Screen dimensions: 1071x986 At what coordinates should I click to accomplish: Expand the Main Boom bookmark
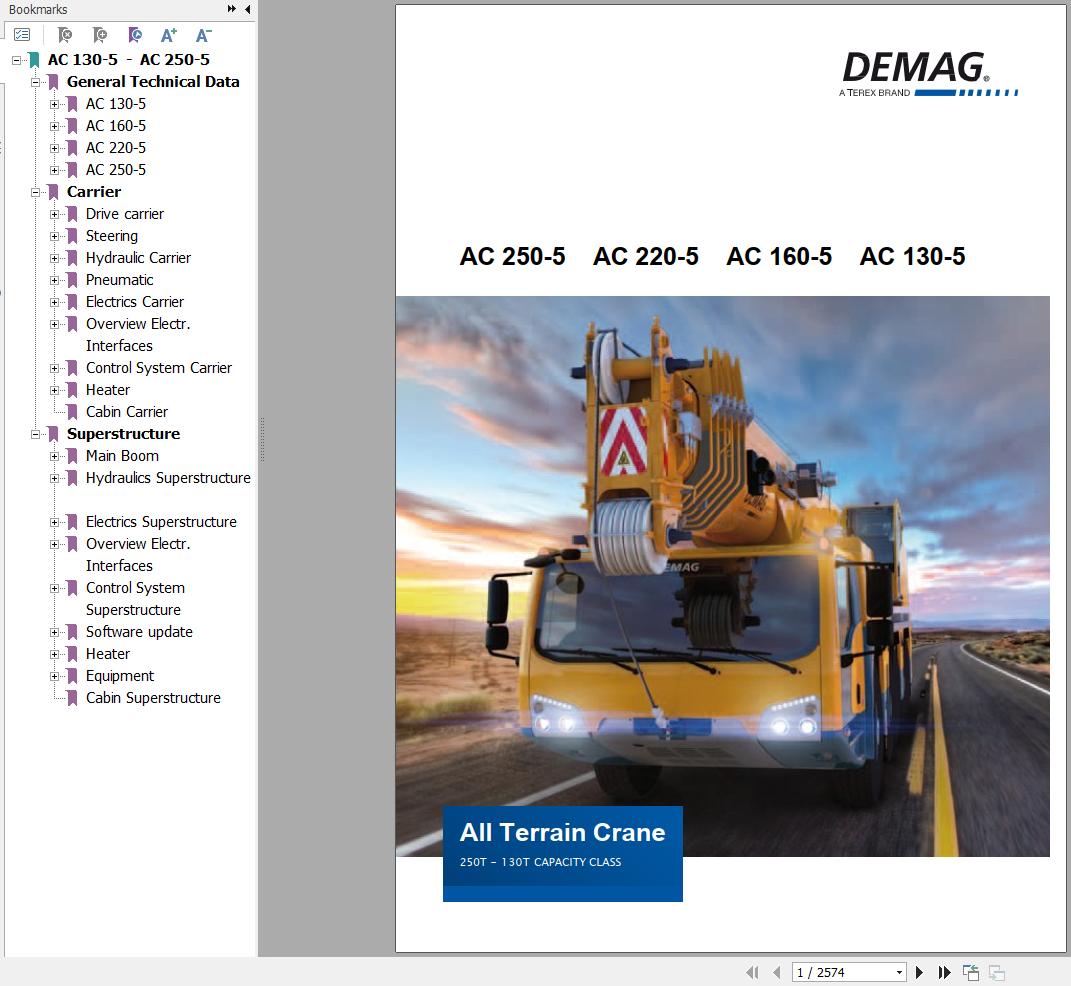pyautogui.click(x=55, y=456)
